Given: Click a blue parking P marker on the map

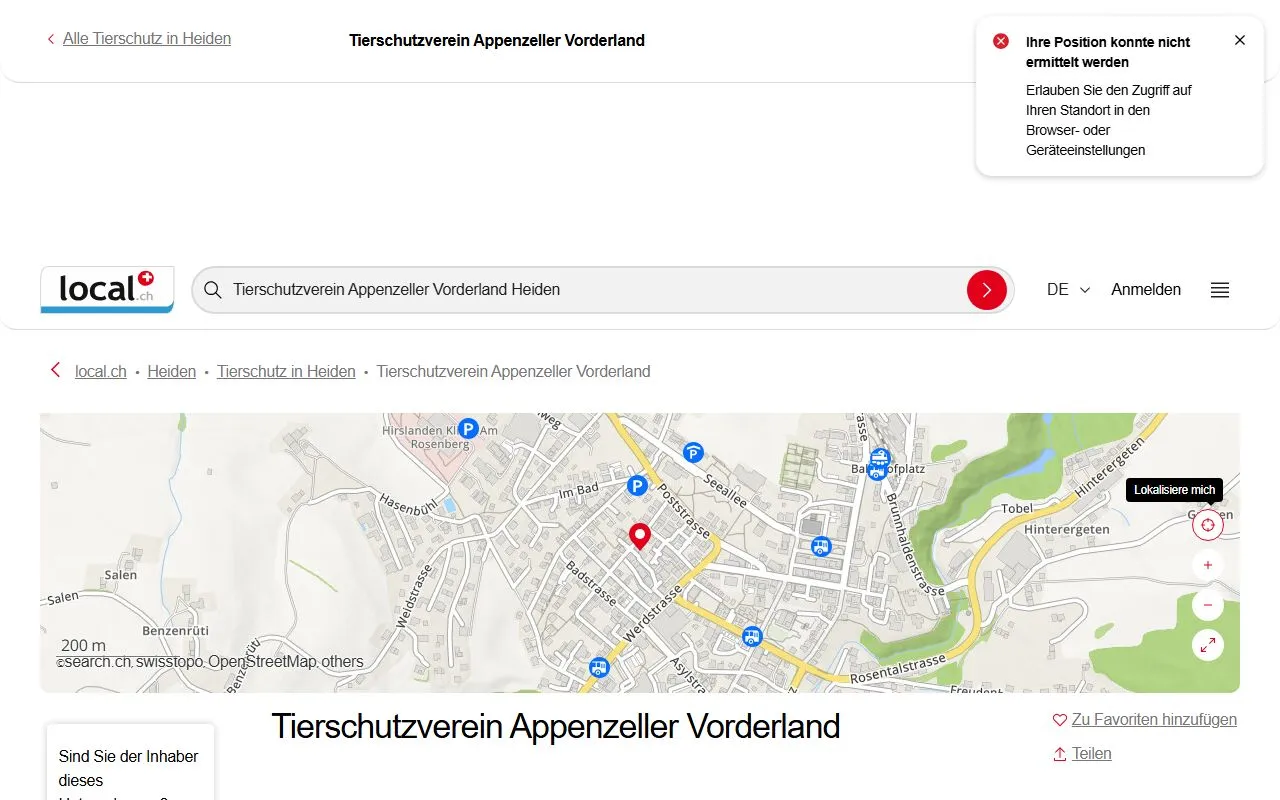Looking at the screenshot, I should coord(638,485).
